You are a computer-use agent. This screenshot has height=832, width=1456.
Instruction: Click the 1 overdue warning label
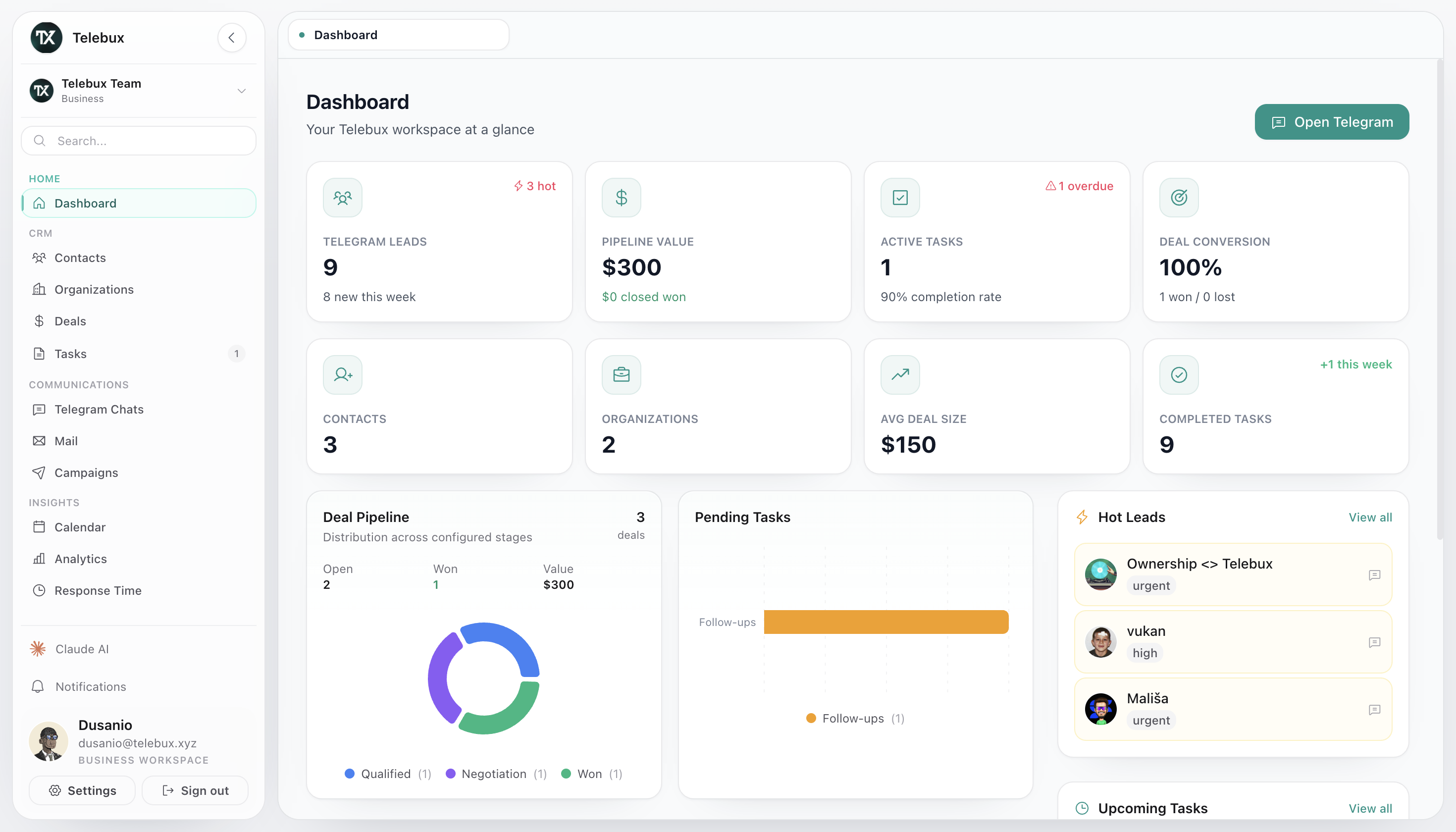[1080, 186]
